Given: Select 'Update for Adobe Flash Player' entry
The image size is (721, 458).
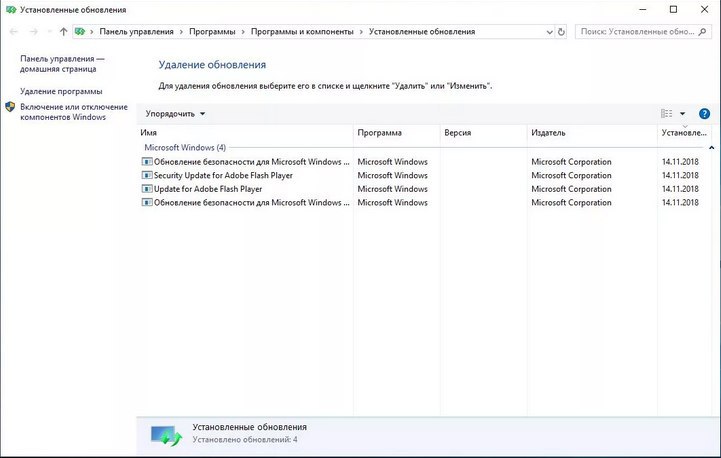Looking at the screenshot, I should coord(423,189).
